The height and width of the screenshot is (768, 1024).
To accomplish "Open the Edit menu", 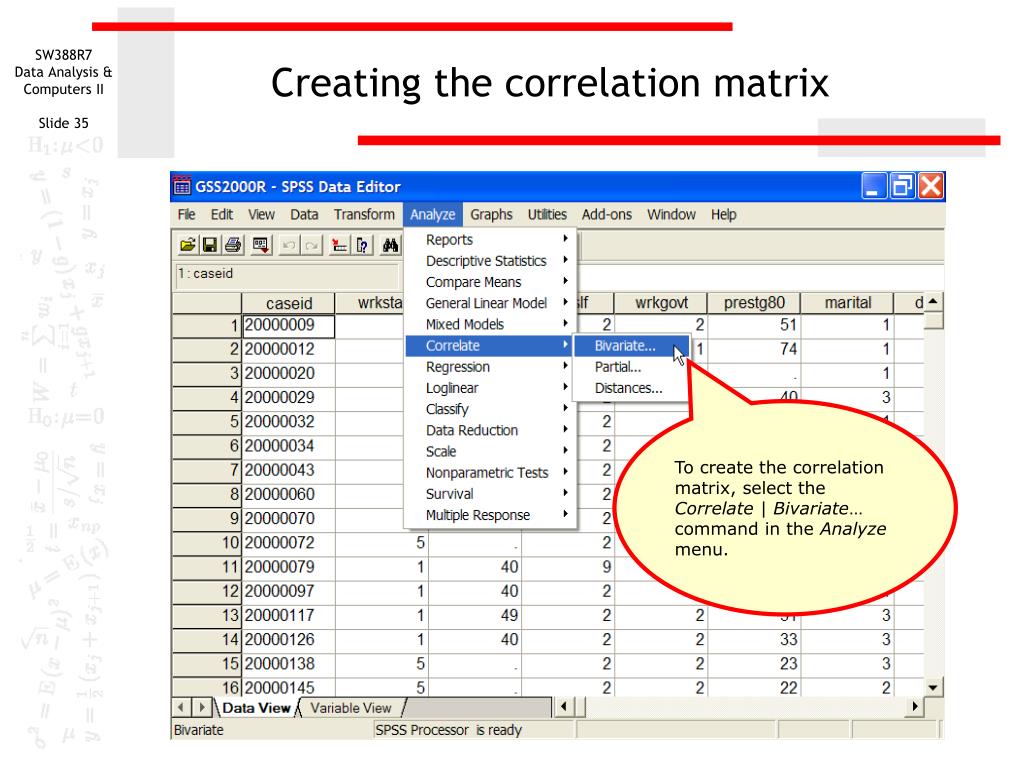I will pos(221,214).
